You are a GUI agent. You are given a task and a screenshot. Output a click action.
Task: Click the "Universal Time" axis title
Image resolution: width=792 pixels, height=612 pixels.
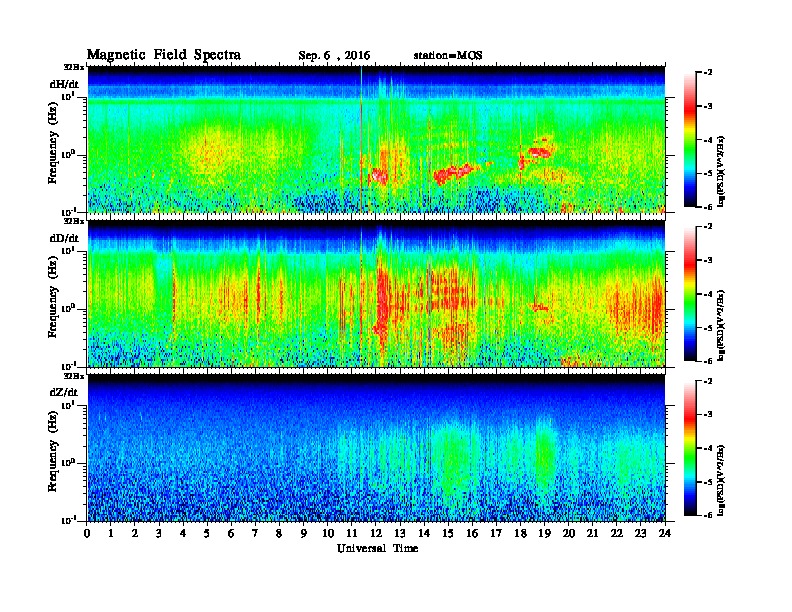point(378,548)
